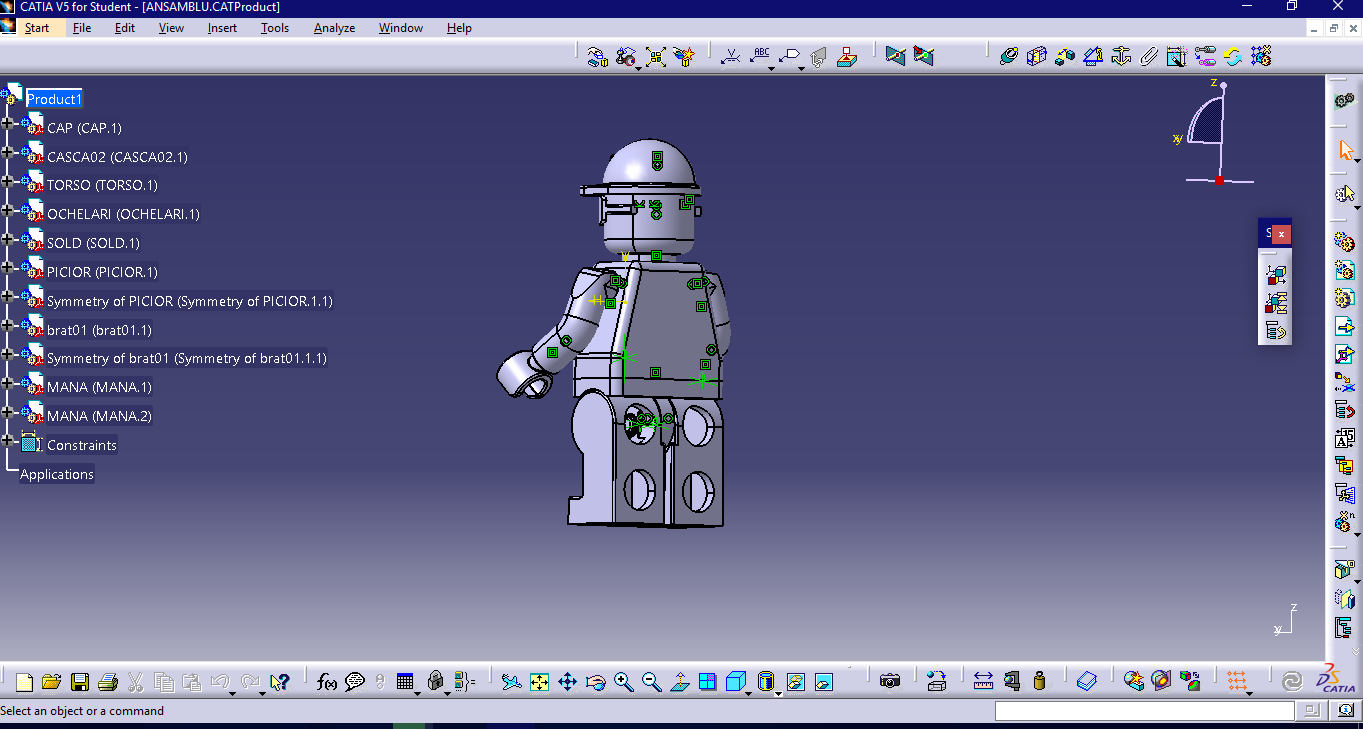Toggle Multi-View layout icon

[x=707, y=682]
